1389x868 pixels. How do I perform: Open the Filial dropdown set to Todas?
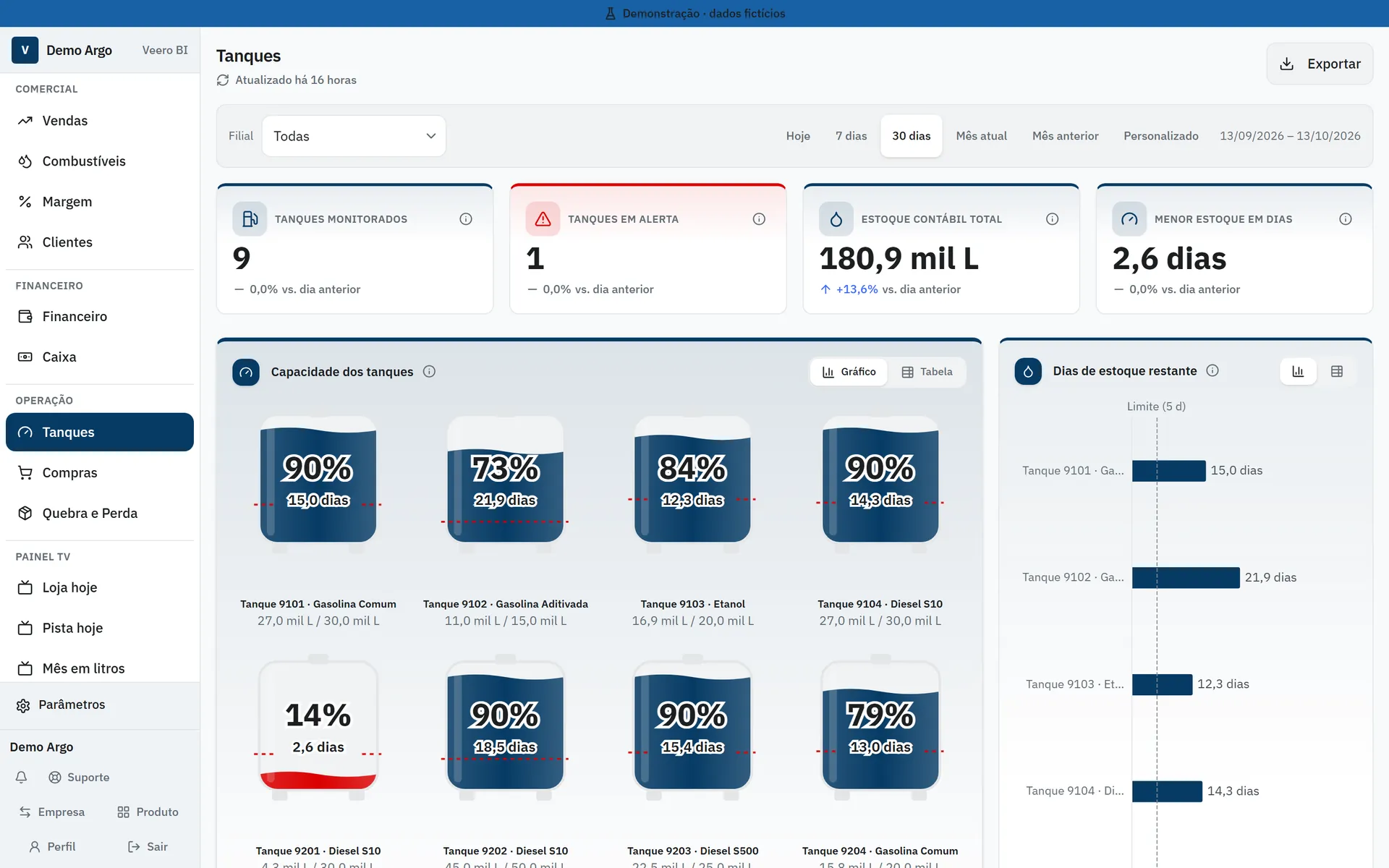click(x=354, y=136)
